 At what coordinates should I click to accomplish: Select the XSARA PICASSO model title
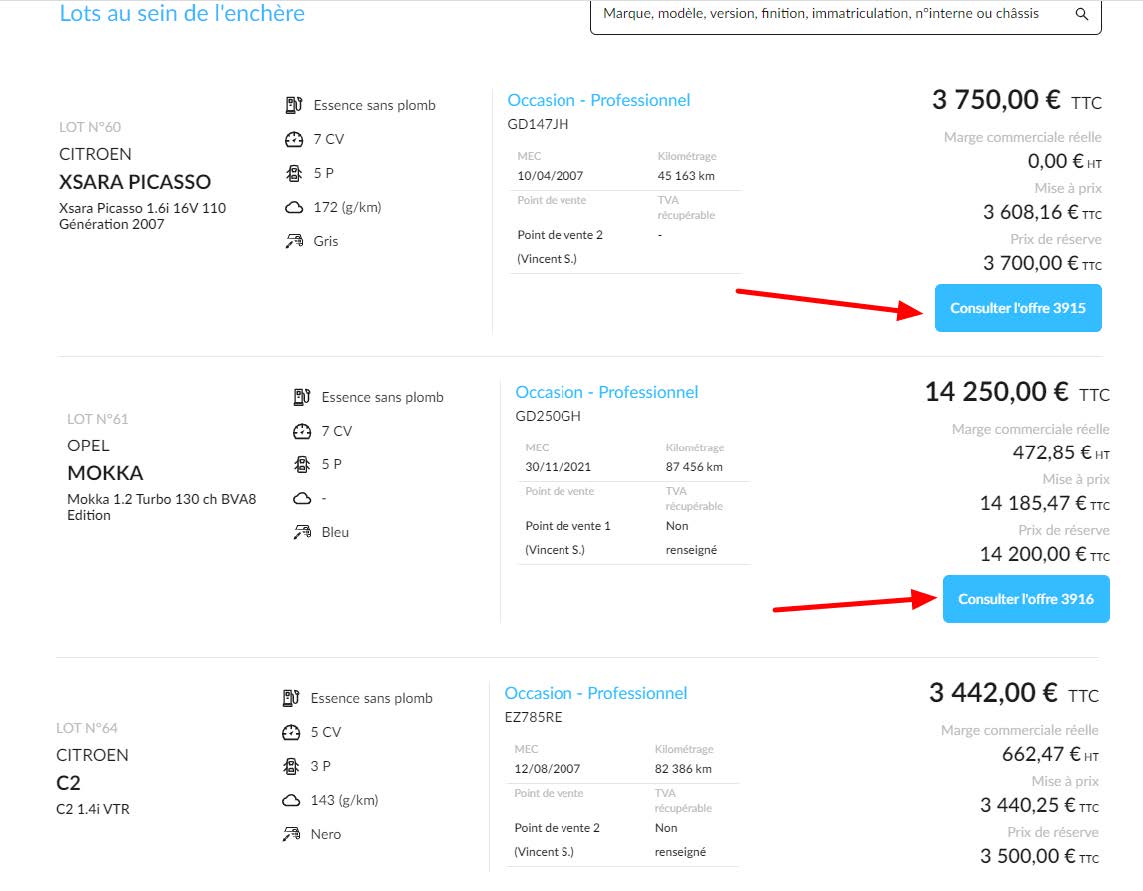point(135,182)
